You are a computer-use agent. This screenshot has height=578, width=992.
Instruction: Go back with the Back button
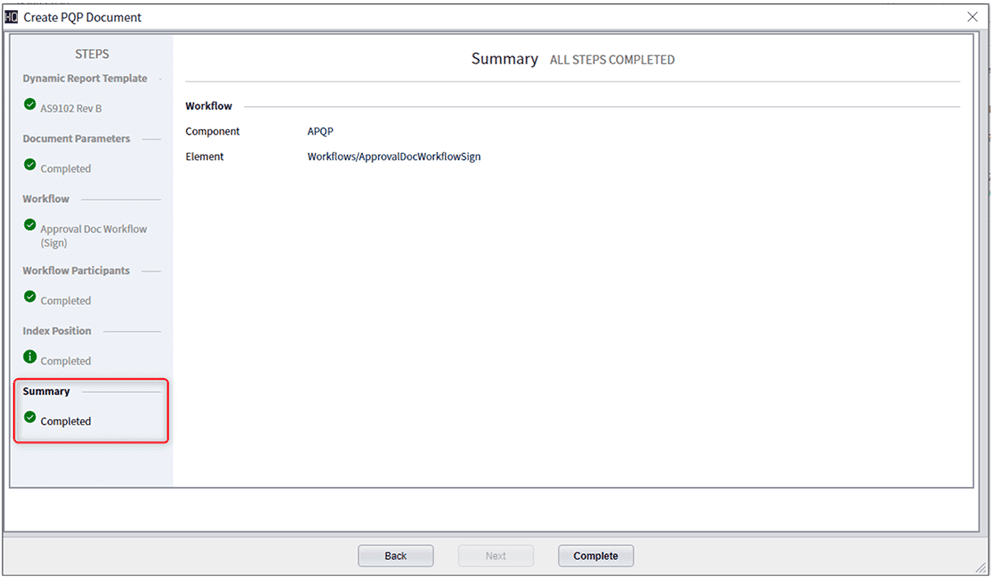395,556
